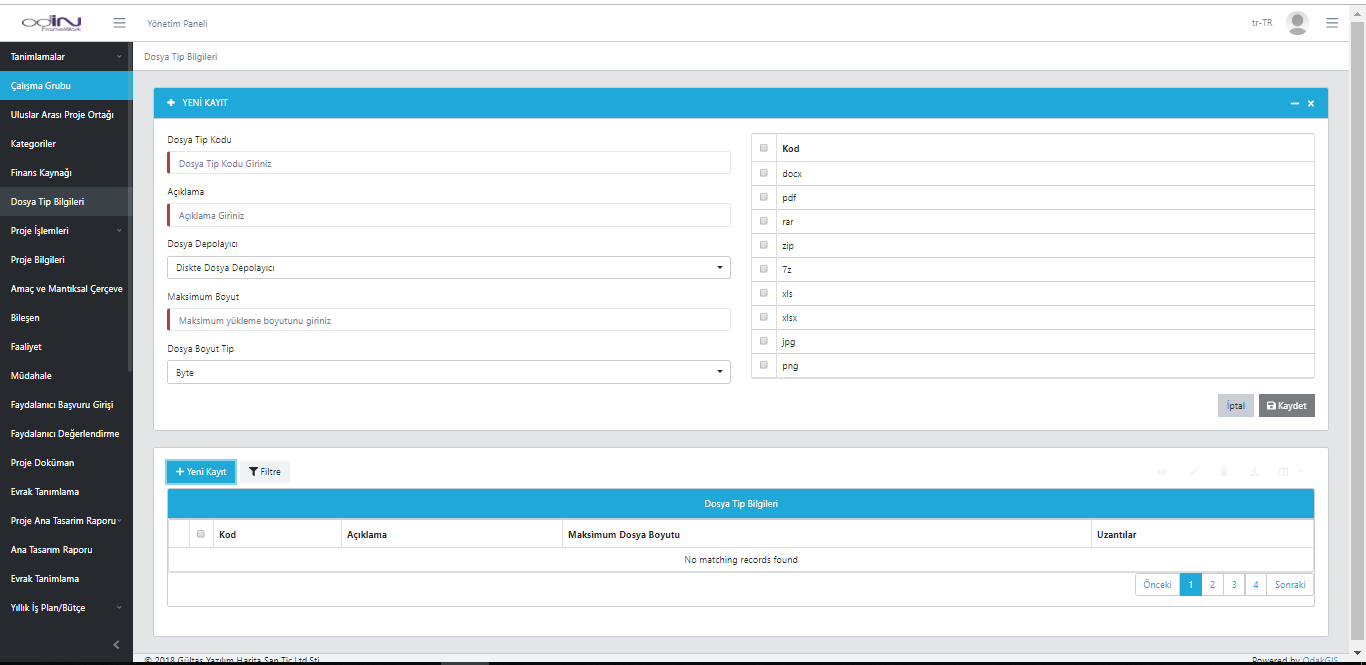Image resolution: width=1366 pixels, height=665 pixels.
Task: Minimize the Yeni Kayıt panel
Action: (x=1295, y=103)
